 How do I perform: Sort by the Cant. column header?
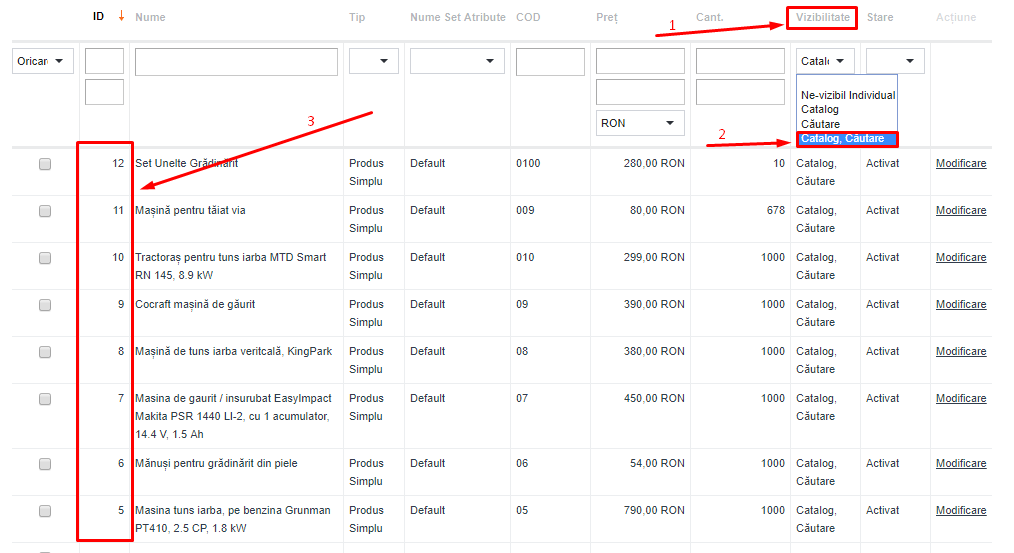pos(709,17)
